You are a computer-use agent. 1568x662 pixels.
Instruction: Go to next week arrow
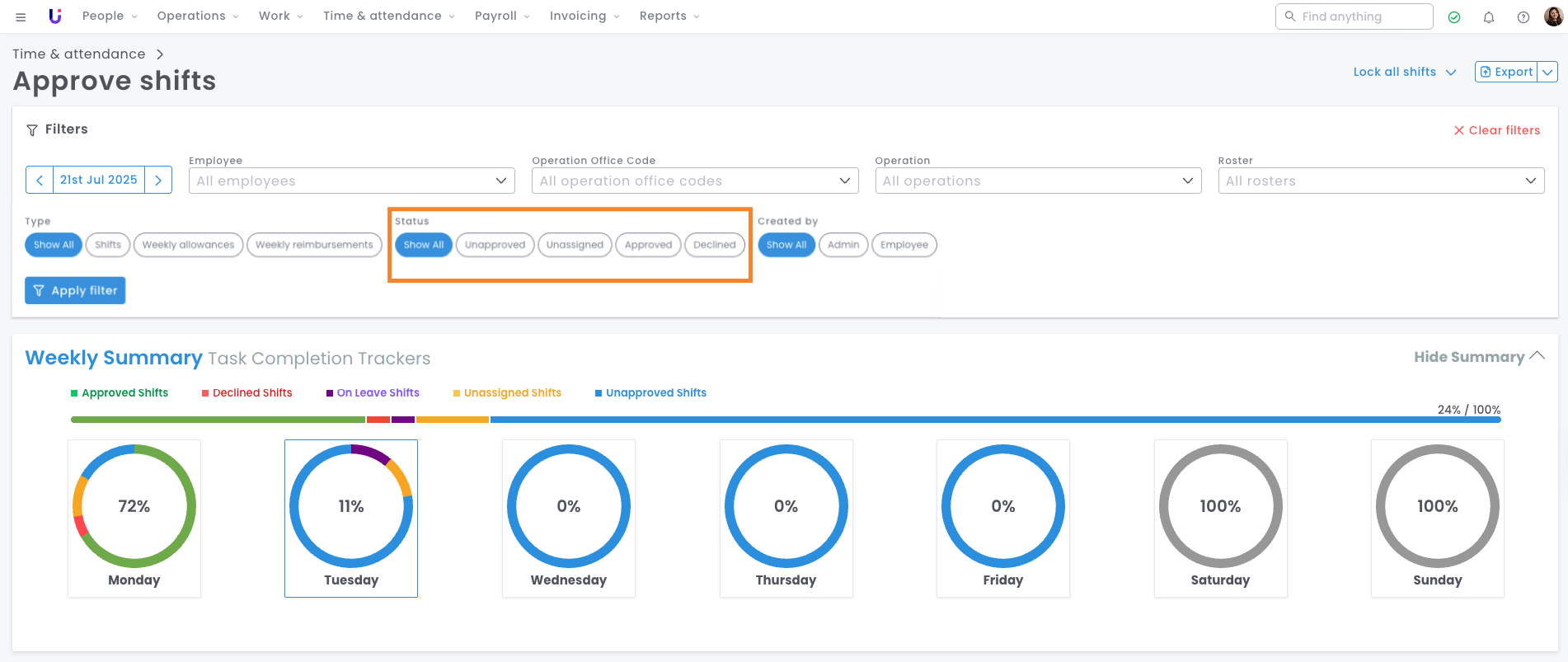click(x=158, y=180)
